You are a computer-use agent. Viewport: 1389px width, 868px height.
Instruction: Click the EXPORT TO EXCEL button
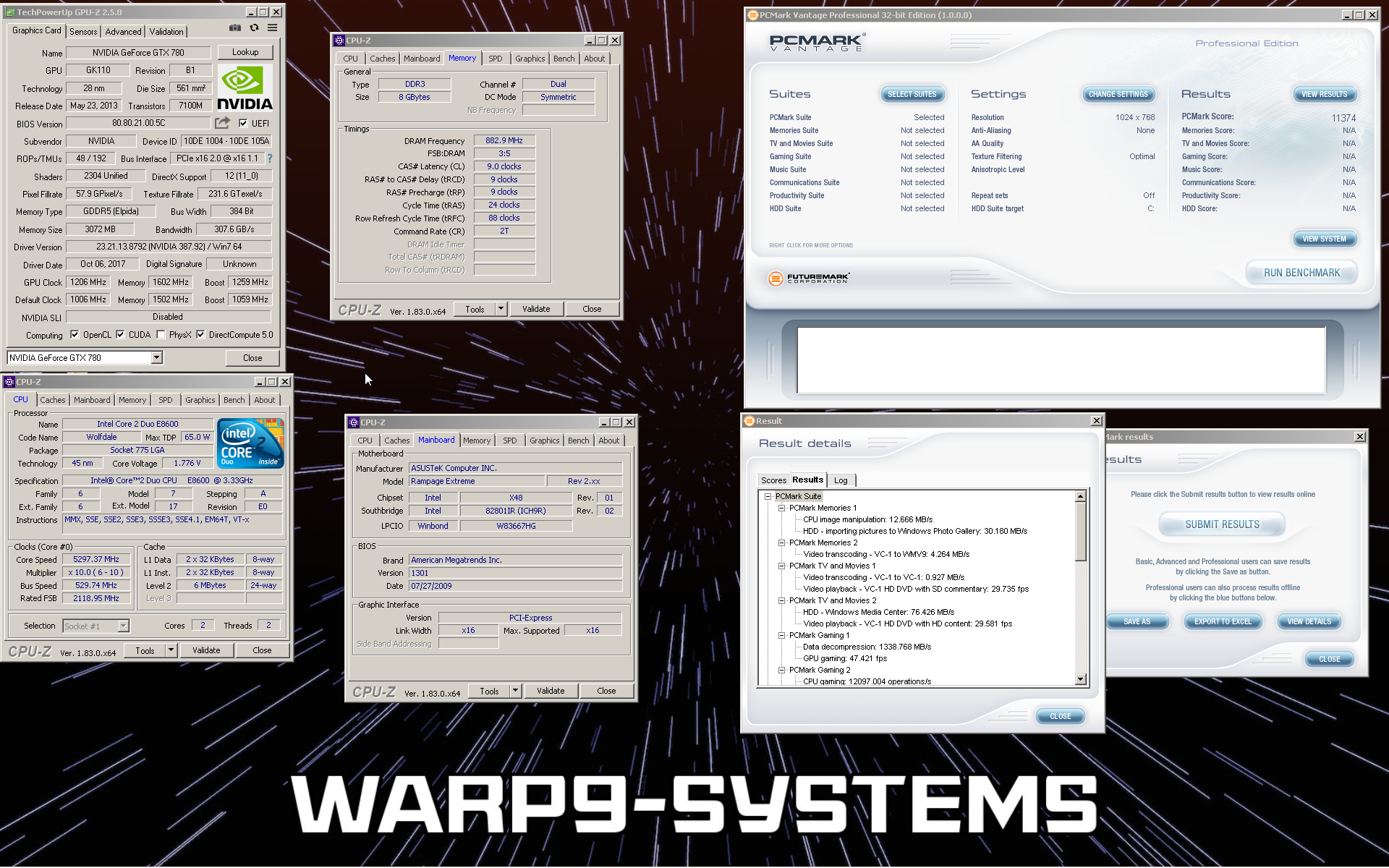pyautogui.click(x=1223, y=621)
